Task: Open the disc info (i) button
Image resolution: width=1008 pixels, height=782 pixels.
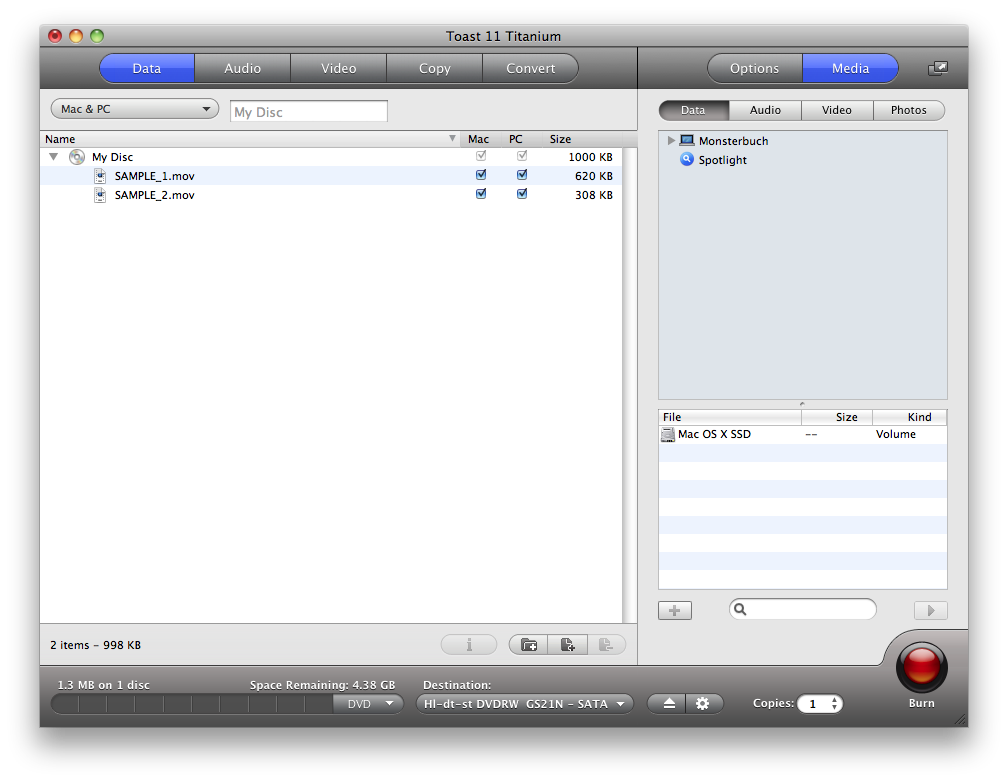Action: 469,644
